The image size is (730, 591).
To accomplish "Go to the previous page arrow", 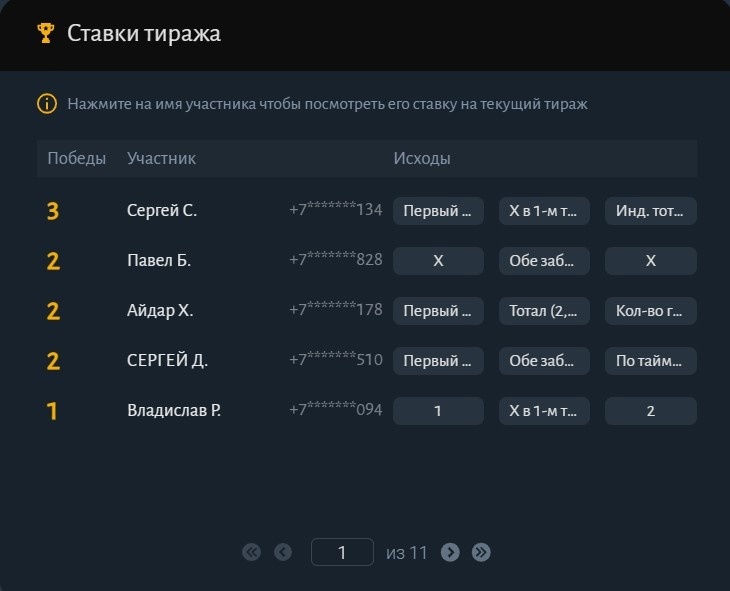I will tap(283, 552).
